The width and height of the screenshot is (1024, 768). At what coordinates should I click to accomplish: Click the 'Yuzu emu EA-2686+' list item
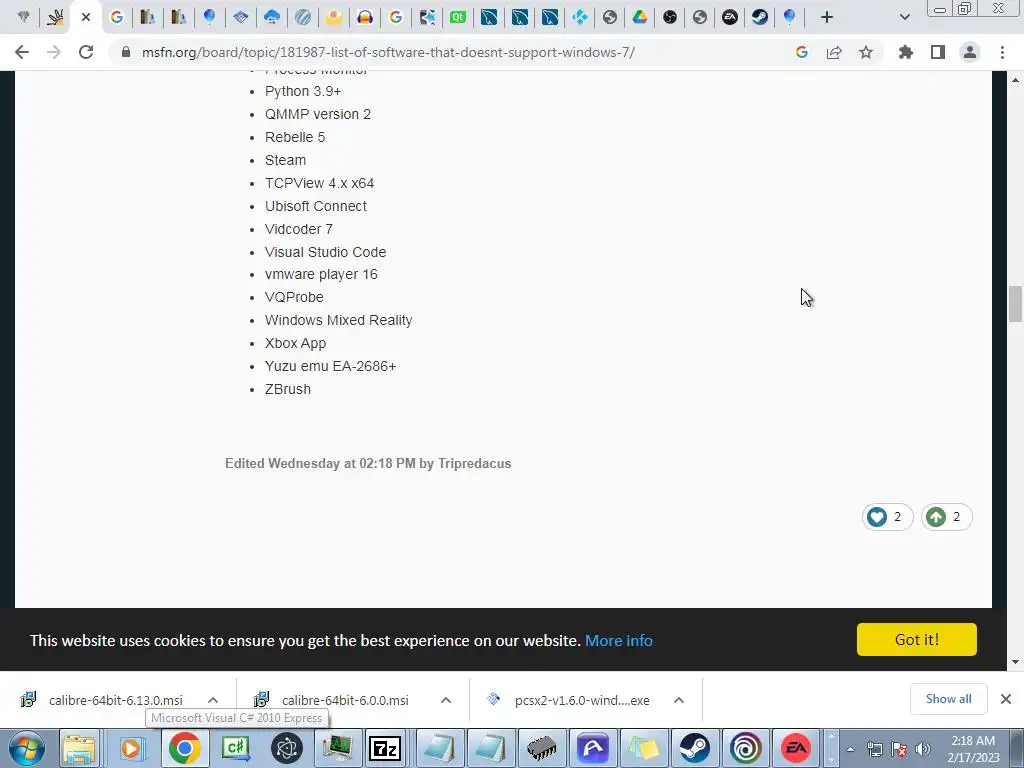point(330,366)
